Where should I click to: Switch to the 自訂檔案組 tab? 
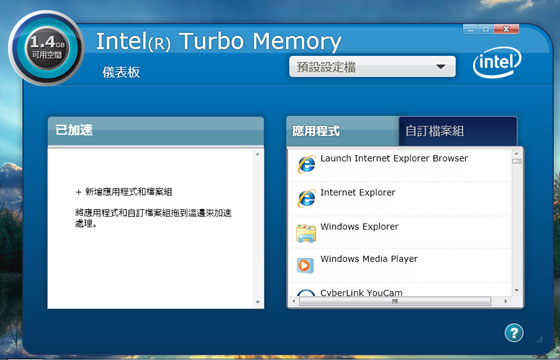[x=458, y=131]
